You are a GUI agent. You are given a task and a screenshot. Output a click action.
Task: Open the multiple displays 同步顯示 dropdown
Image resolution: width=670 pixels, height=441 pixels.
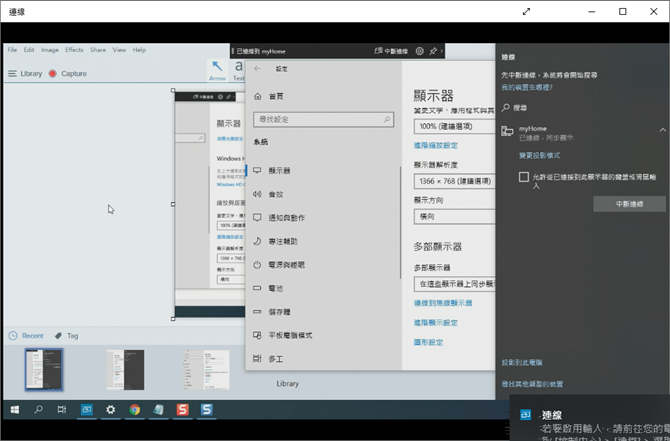point(454,284)
